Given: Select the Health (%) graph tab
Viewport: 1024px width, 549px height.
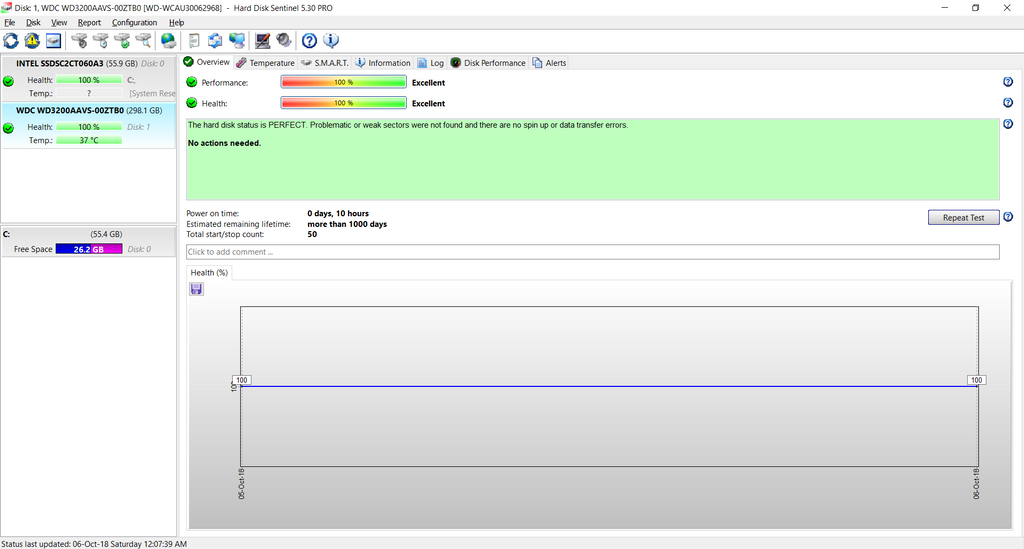Looking at the screenshot, I should pos(209,273).
